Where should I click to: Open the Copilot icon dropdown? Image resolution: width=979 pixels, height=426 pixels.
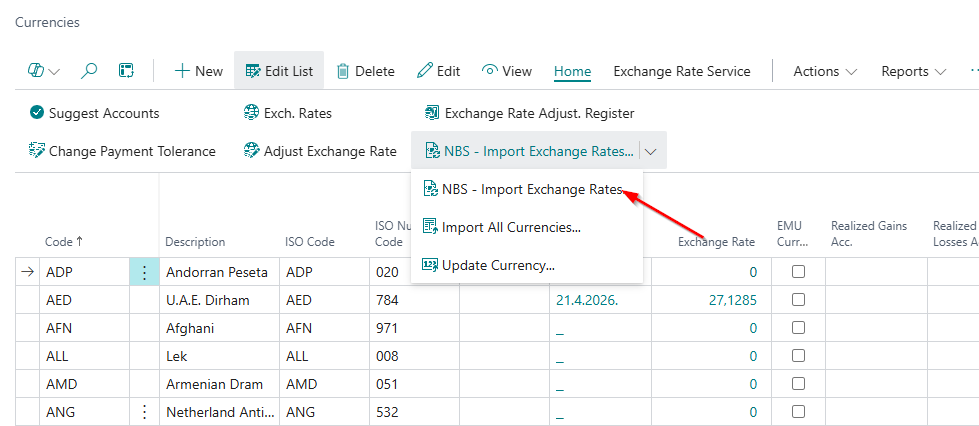click(x=43, y=71)
